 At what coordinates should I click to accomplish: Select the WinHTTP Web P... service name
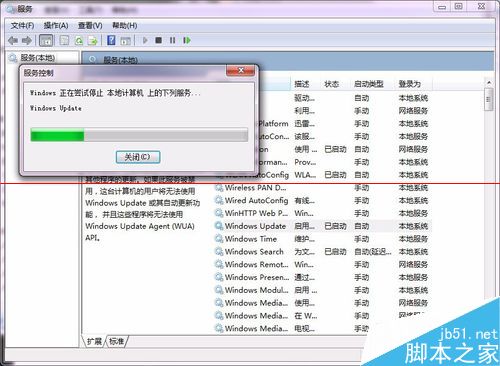(256, 213)
